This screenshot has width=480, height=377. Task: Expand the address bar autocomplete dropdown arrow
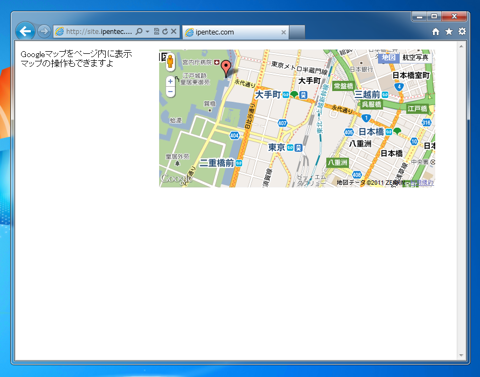(x=147, y=32)
